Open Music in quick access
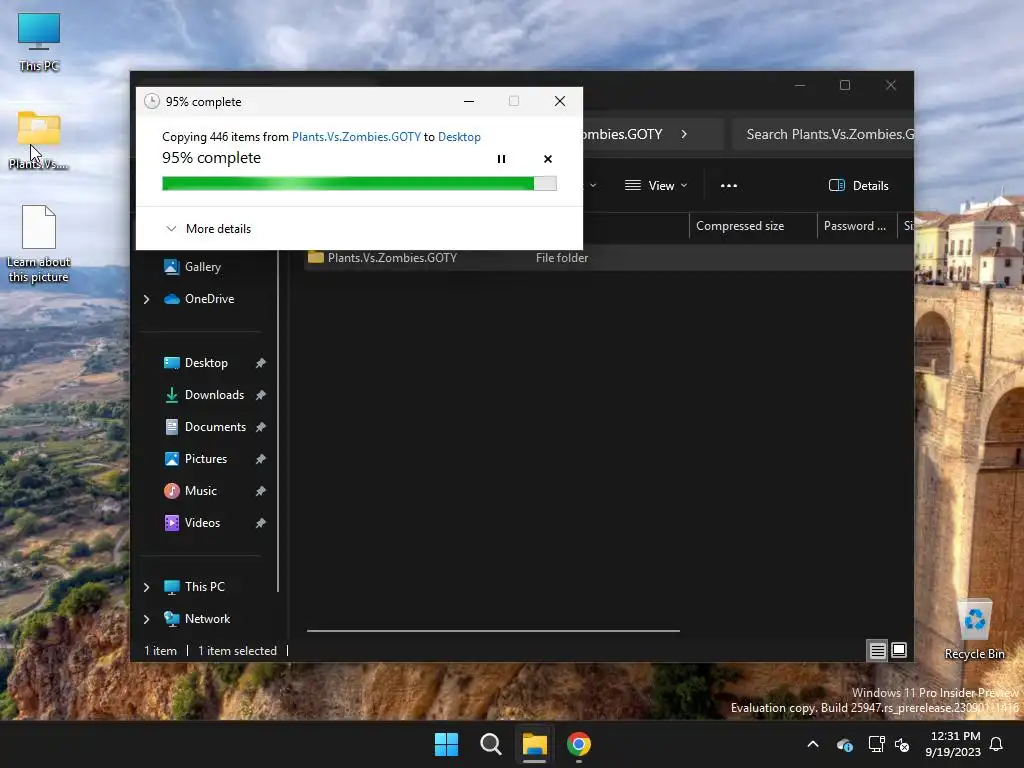This screenshot has height=768, width=1024. 200,490
